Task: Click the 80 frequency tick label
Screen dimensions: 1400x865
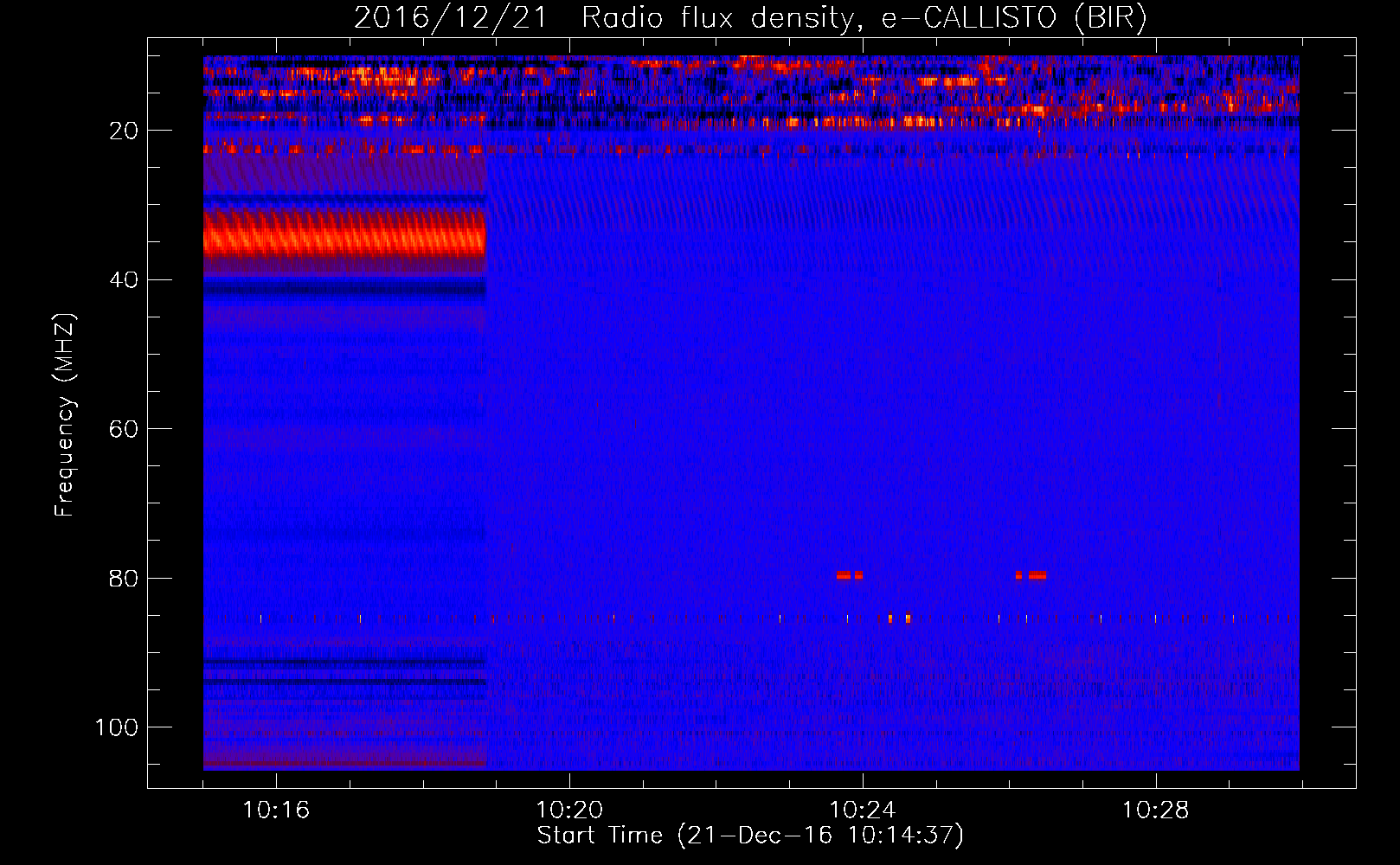Action: click(124, 579)
